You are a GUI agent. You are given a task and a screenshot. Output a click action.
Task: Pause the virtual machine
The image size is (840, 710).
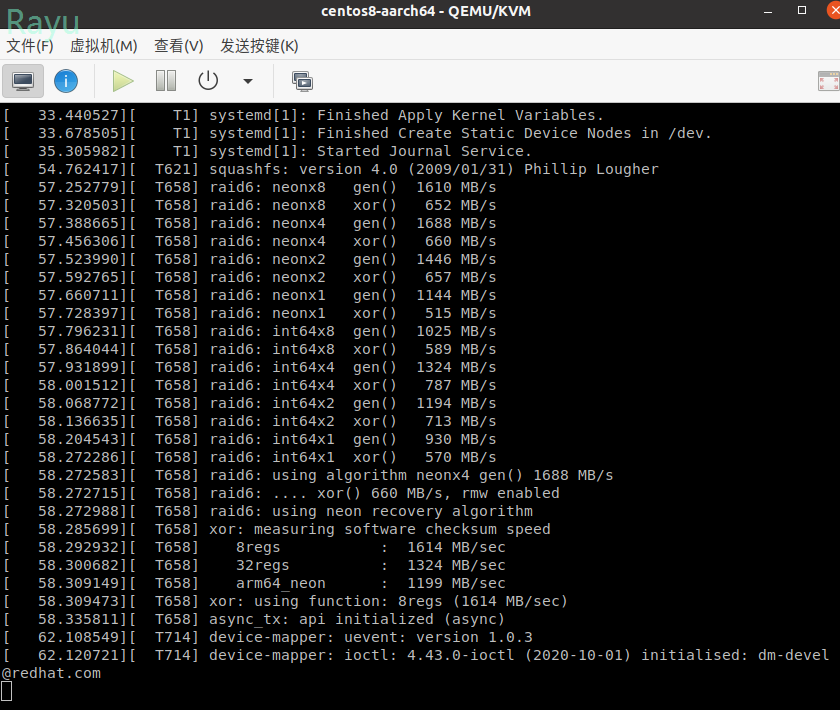(x=166, y=81)
